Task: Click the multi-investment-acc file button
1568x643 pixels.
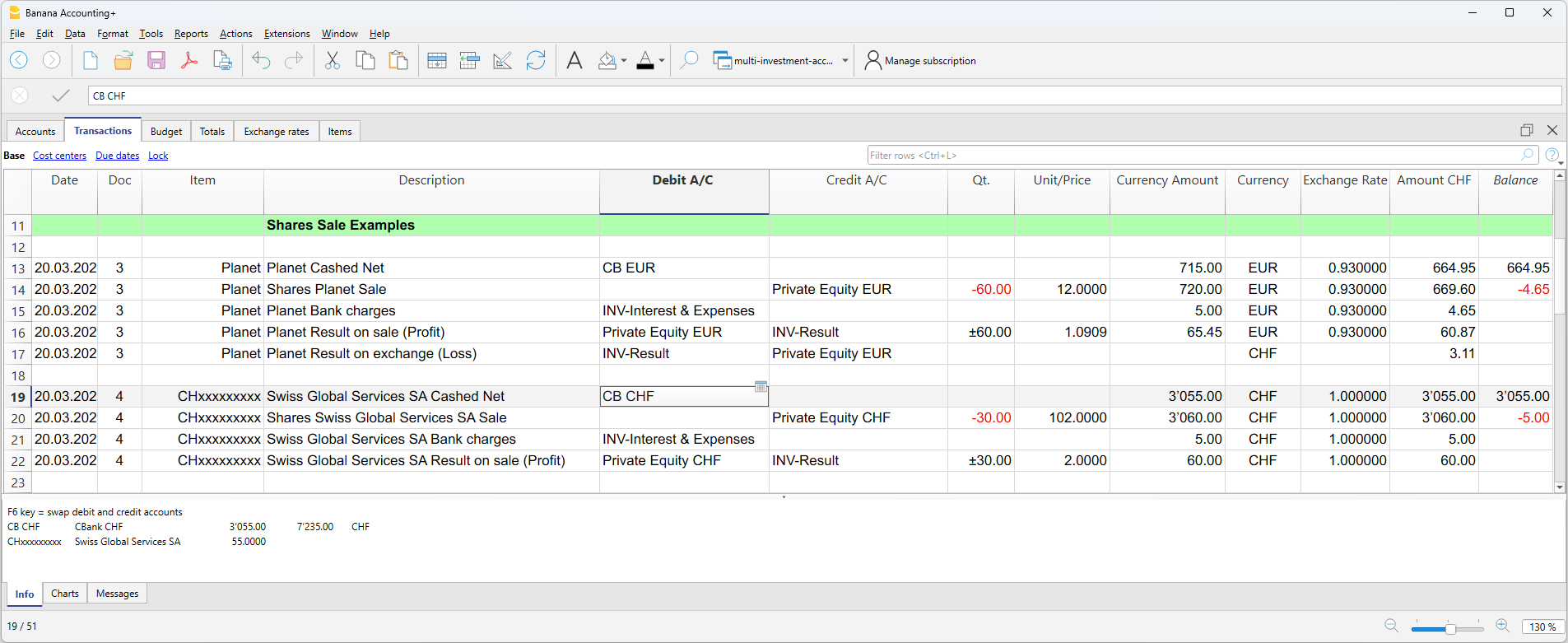Action: coord(773,61)
